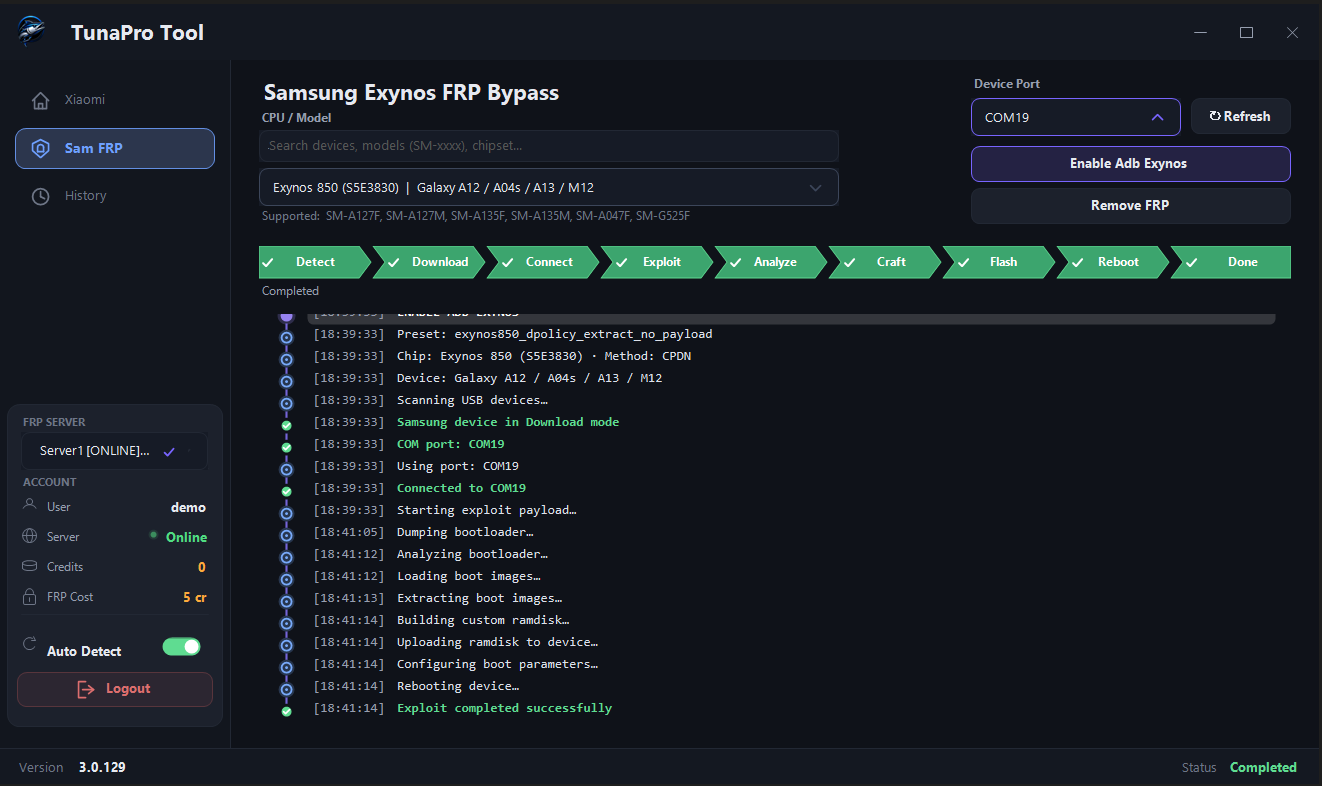This screenshot has height=786, width=1322.
Task: Click the Credits coin icon
Action: [29, 566]
